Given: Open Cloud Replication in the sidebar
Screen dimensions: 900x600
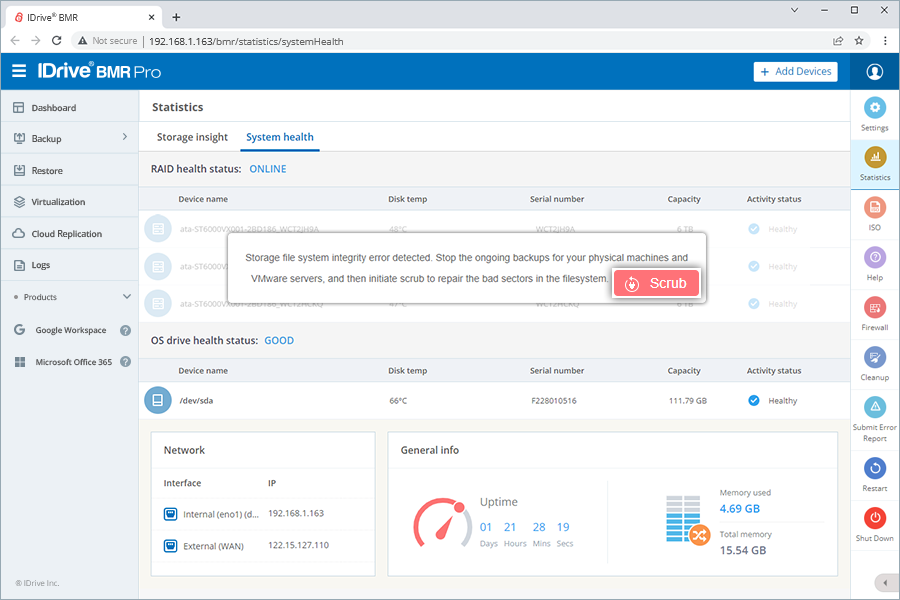Looking at the screenshot, I should (x=69, y=234).
